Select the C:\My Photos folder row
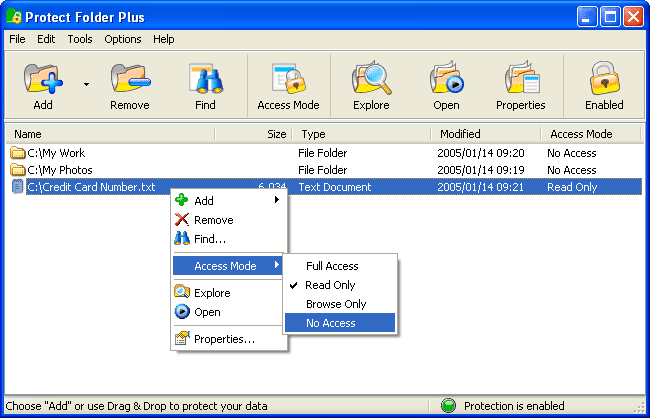This screenshot has height=418, width=650. point(324,170)
